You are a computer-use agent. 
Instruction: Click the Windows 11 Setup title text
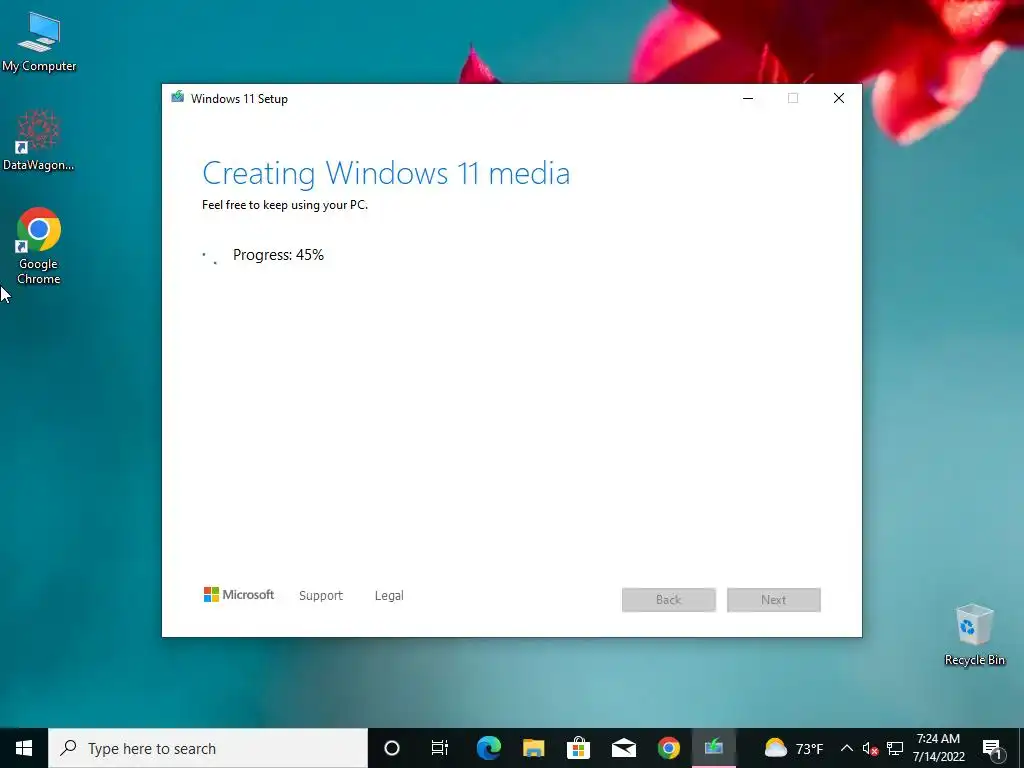[240, 99]
